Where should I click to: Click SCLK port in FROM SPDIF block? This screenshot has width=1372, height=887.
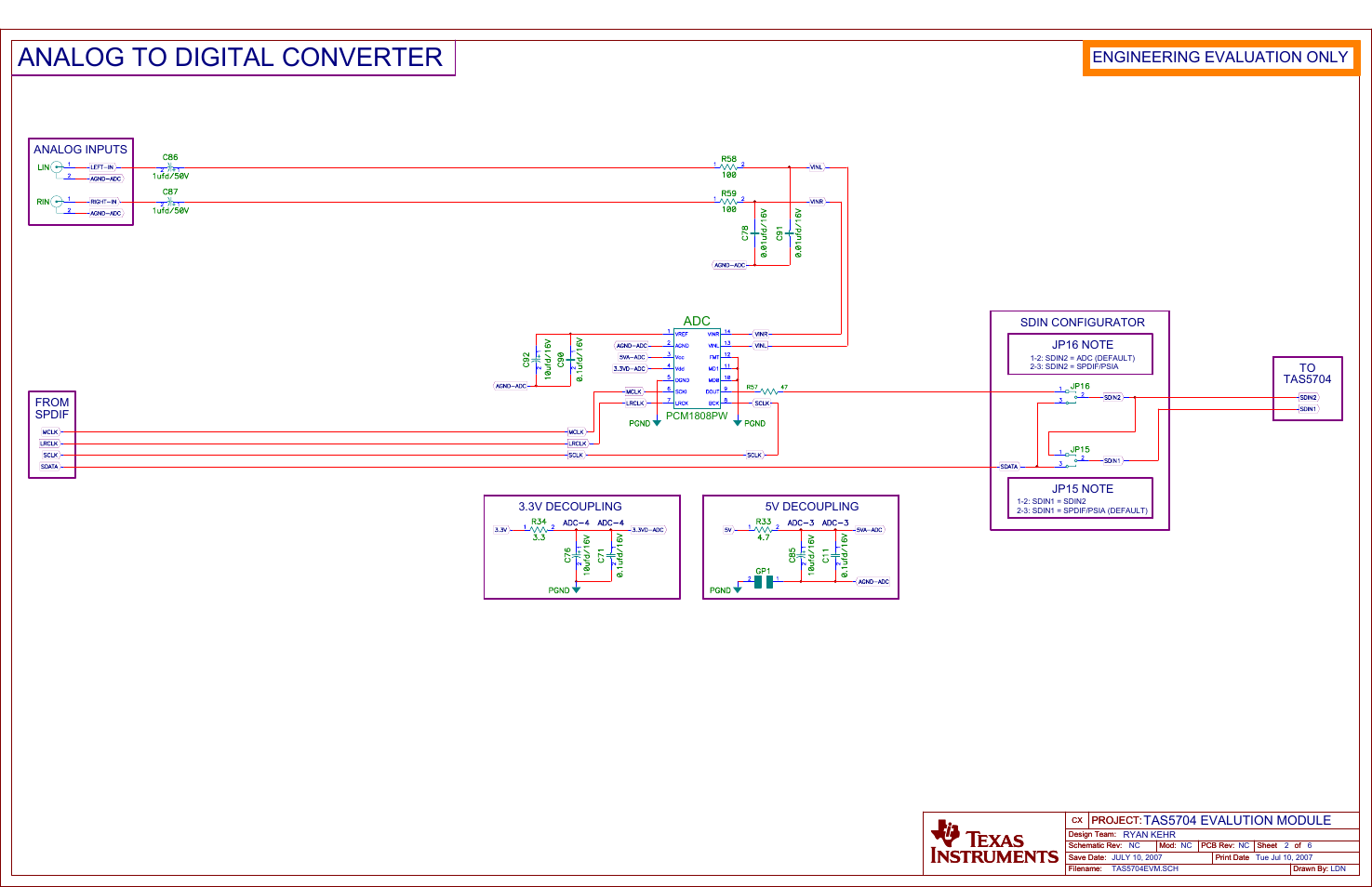pyautogui.click(x=50, y=456)
